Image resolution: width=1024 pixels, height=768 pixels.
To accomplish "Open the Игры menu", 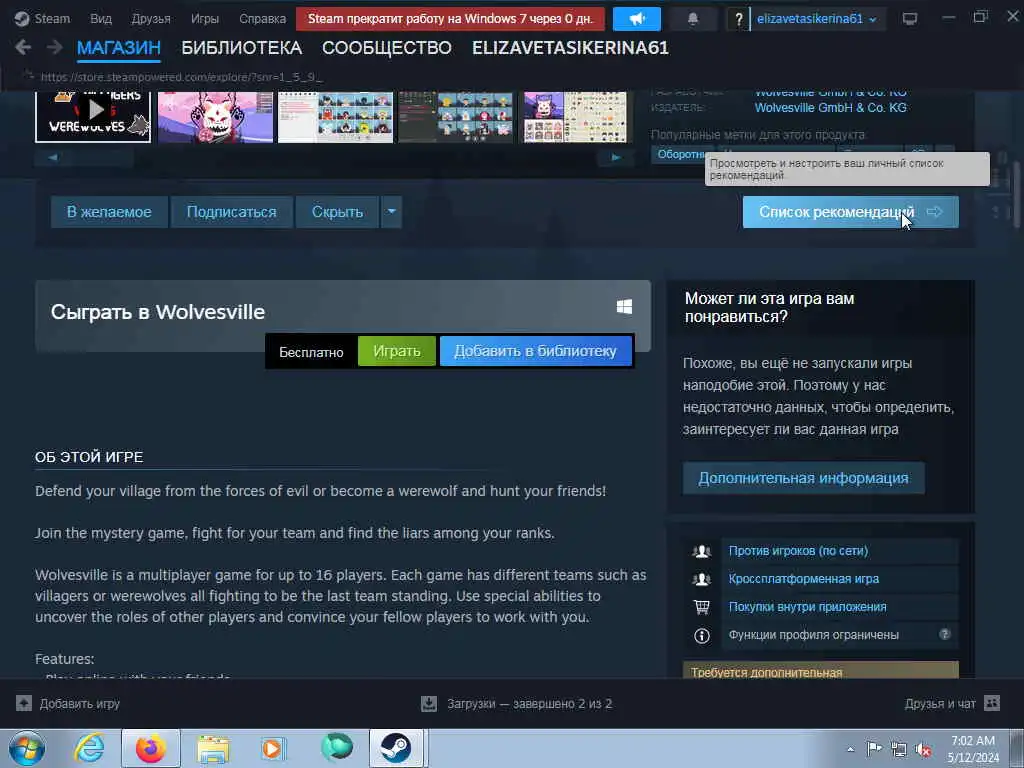I will (x=204, y=19).
